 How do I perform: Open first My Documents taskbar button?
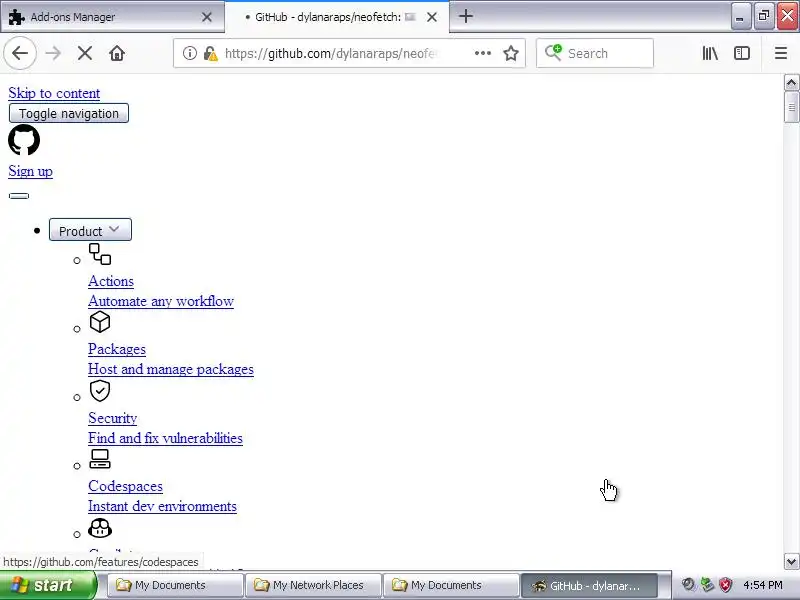pyautogui.click(x=175, y=585)
